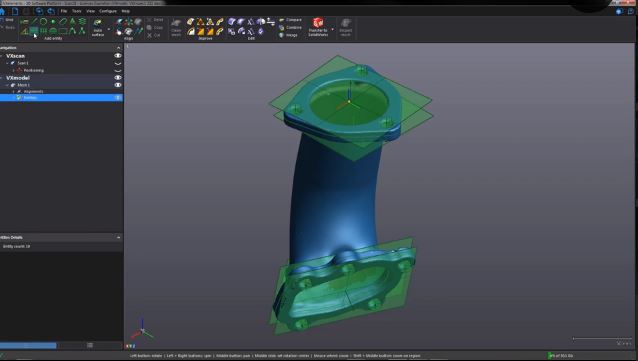Image resolution: width=638 pixels, height=361 pixels.
Task: Select the line entity tool
Action: (34, 21)
